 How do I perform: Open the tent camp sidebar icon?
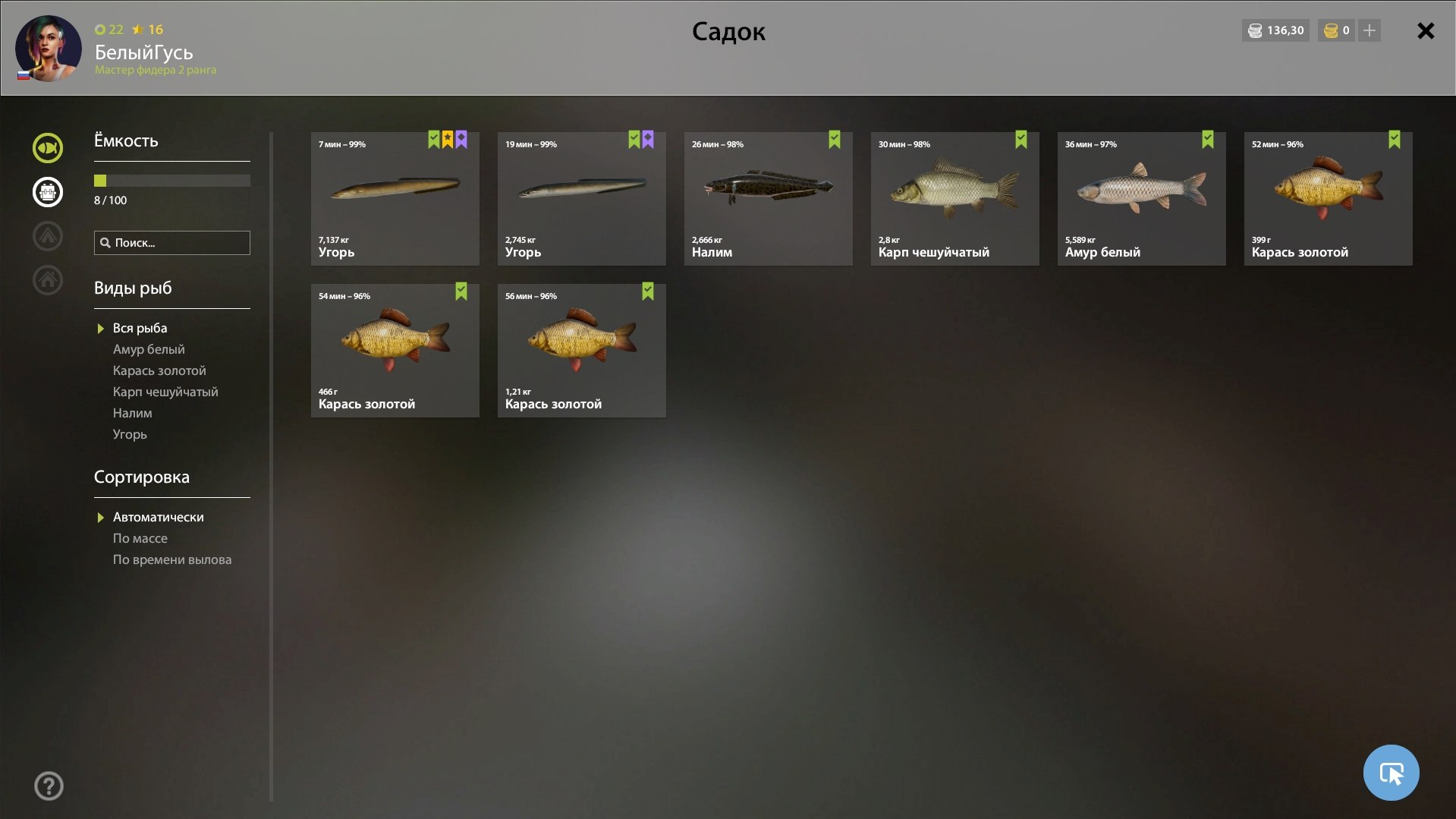click(x=48, y=236)
